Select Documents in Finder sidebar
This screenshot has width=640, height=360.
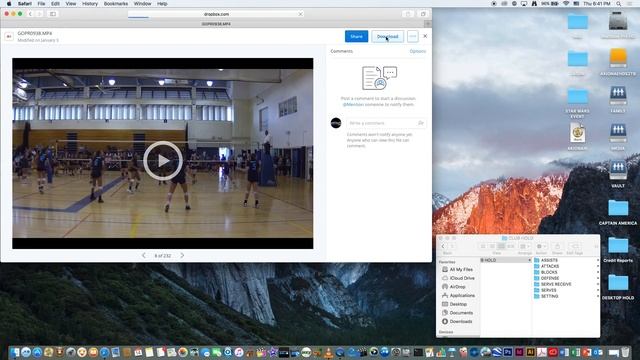pyautogui.click(x=458, y=313)
